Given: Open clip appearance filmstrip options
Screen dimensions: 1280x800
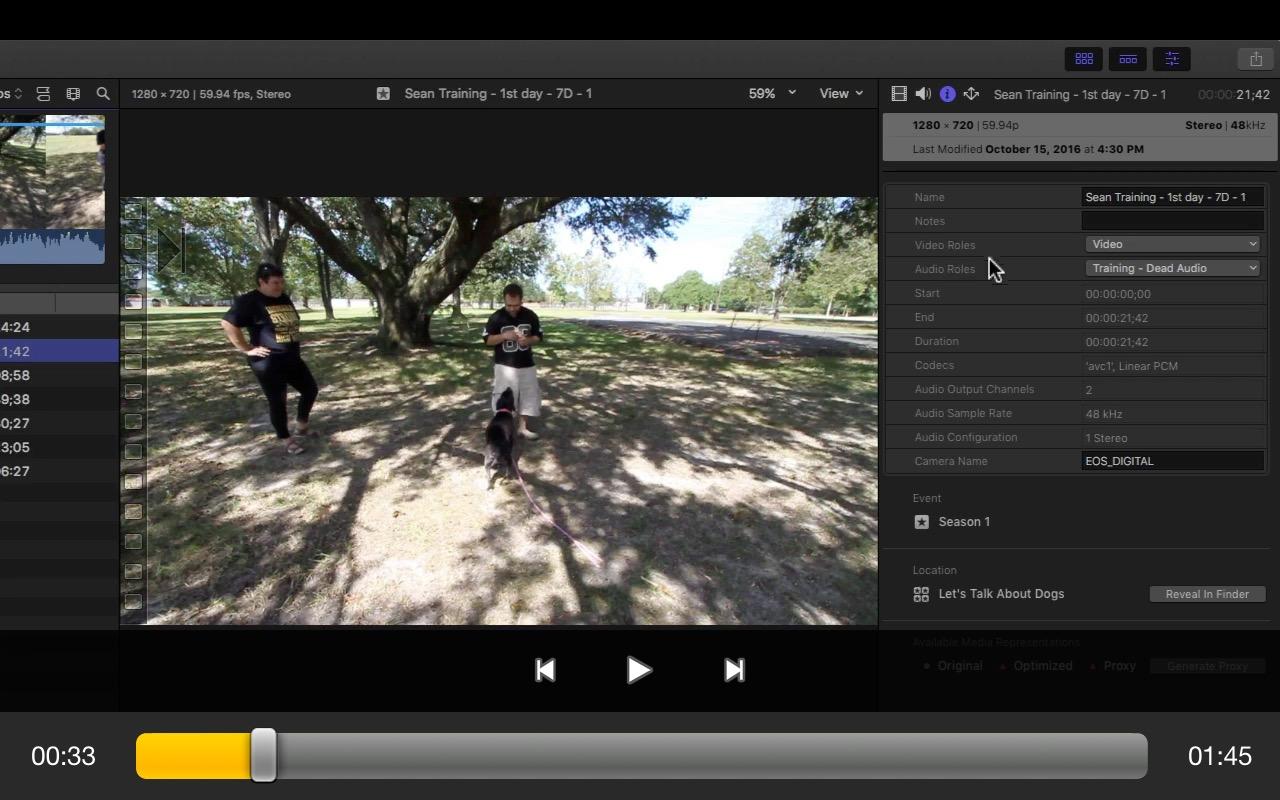Looking at the screenshot, I should click(73, 94).
